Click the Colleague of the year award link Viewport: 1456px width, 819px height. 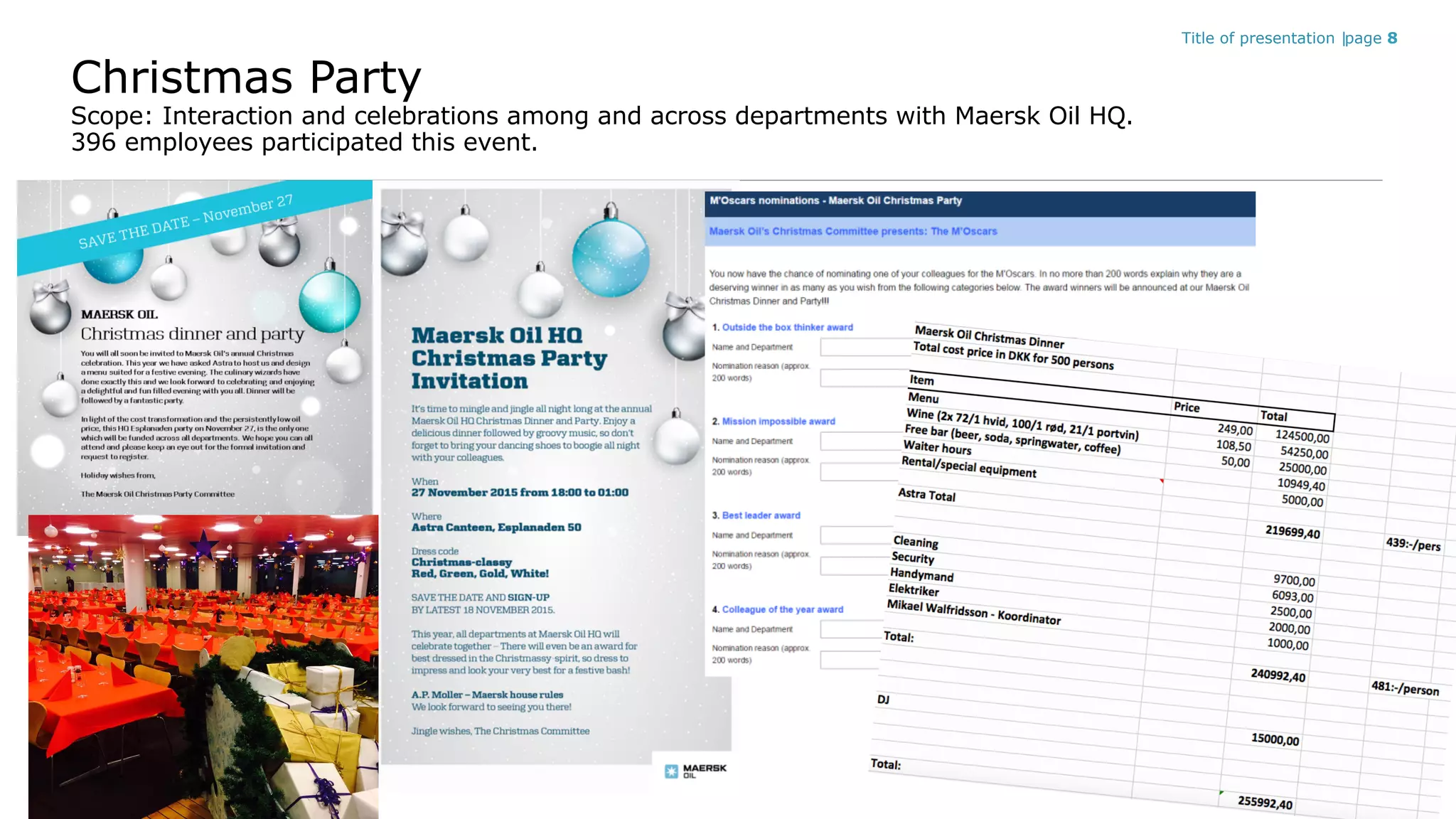(x=782, y=609)
